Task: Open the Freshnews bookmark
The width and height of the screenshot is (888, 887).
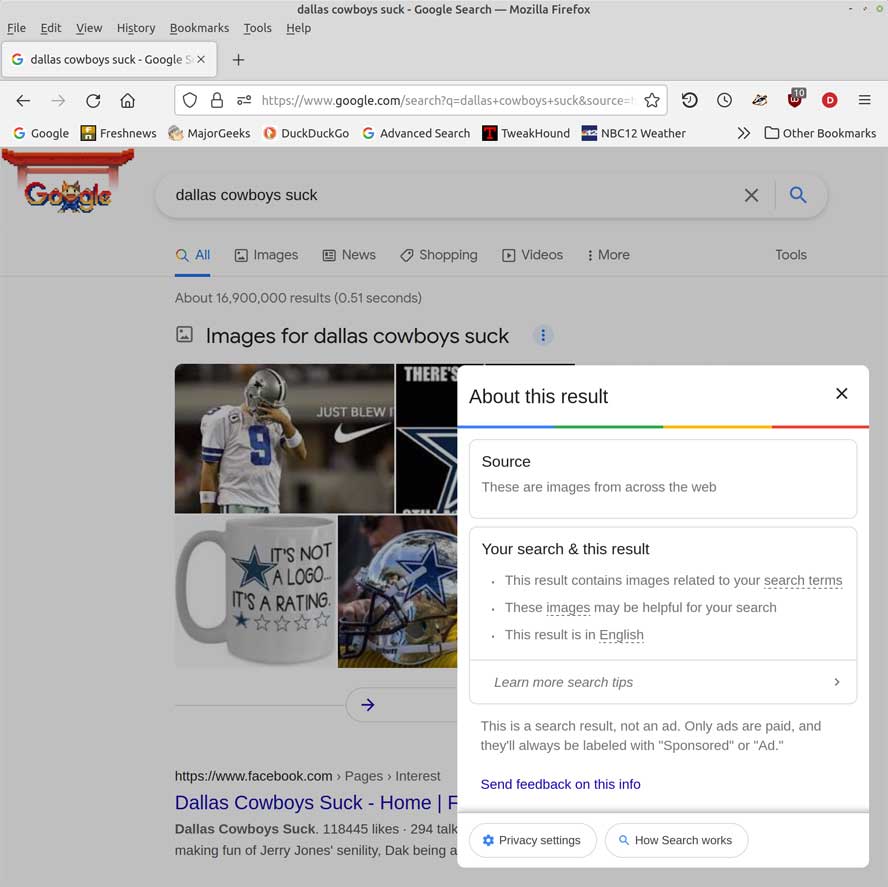Action: pyautogui.click(x=118, y=133)
